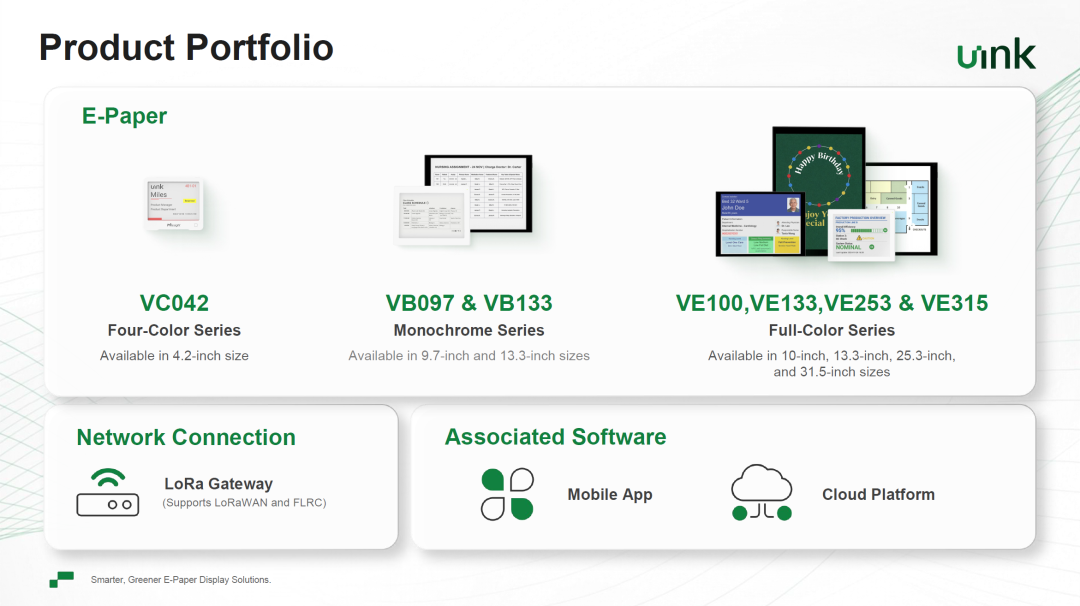The height and width of the screenshot is (606, 1080).
Task: Click the VB097 & VB133 product name
Action: (469, 303)
